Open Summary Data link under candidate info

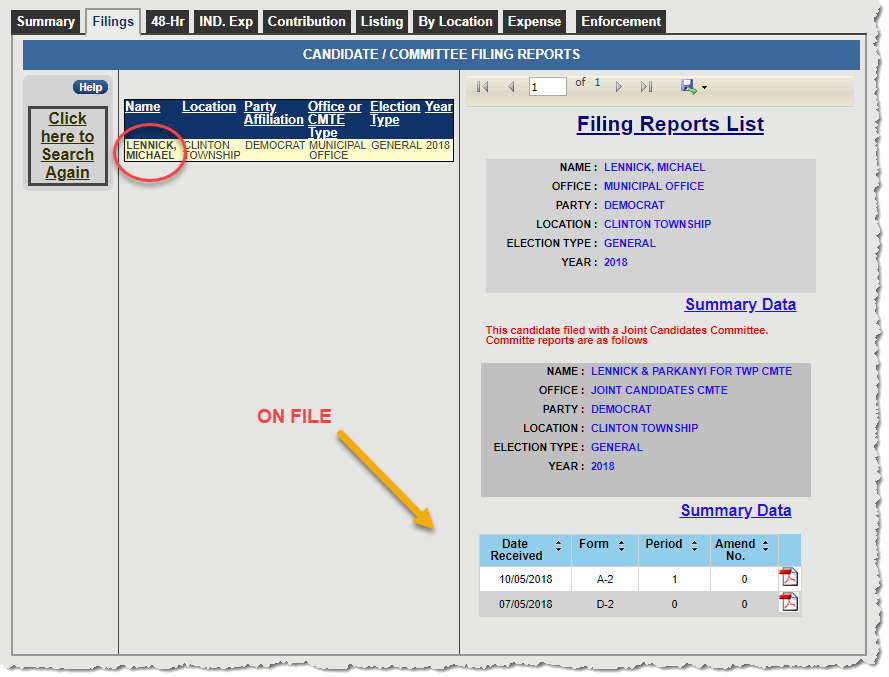[x=740, y=304]
